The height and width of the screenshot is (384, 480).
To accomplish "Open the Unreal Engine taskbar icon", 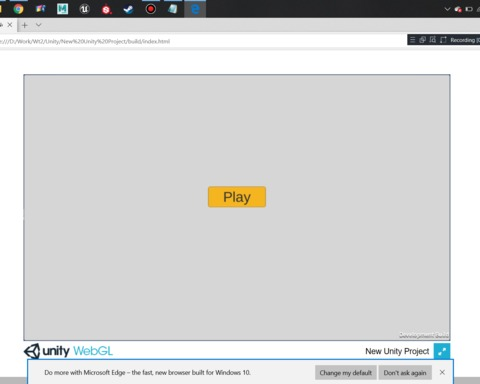I will (84, 9).
